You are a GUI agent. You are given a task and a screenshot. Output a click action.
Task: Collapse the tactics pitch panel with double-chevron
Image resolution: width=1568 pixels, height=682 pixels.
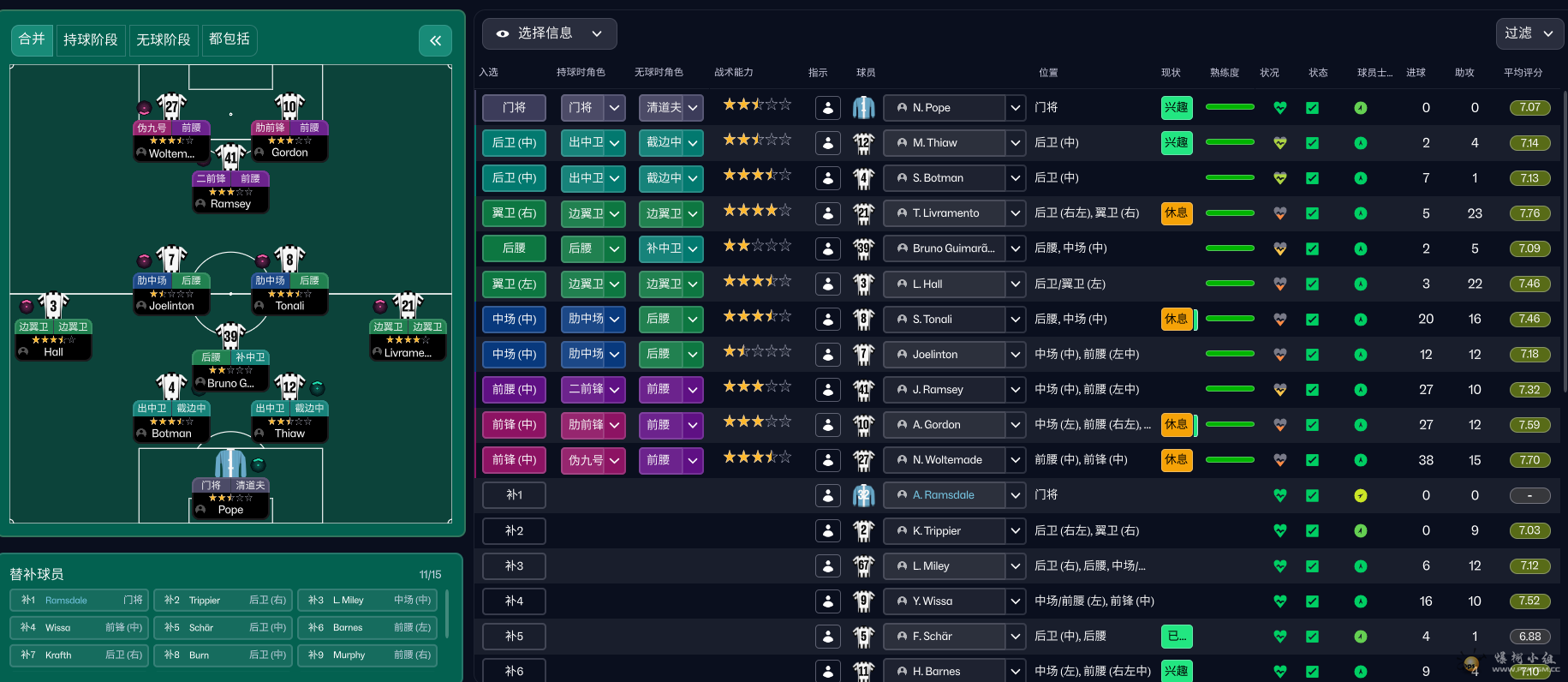coord(435,40)
